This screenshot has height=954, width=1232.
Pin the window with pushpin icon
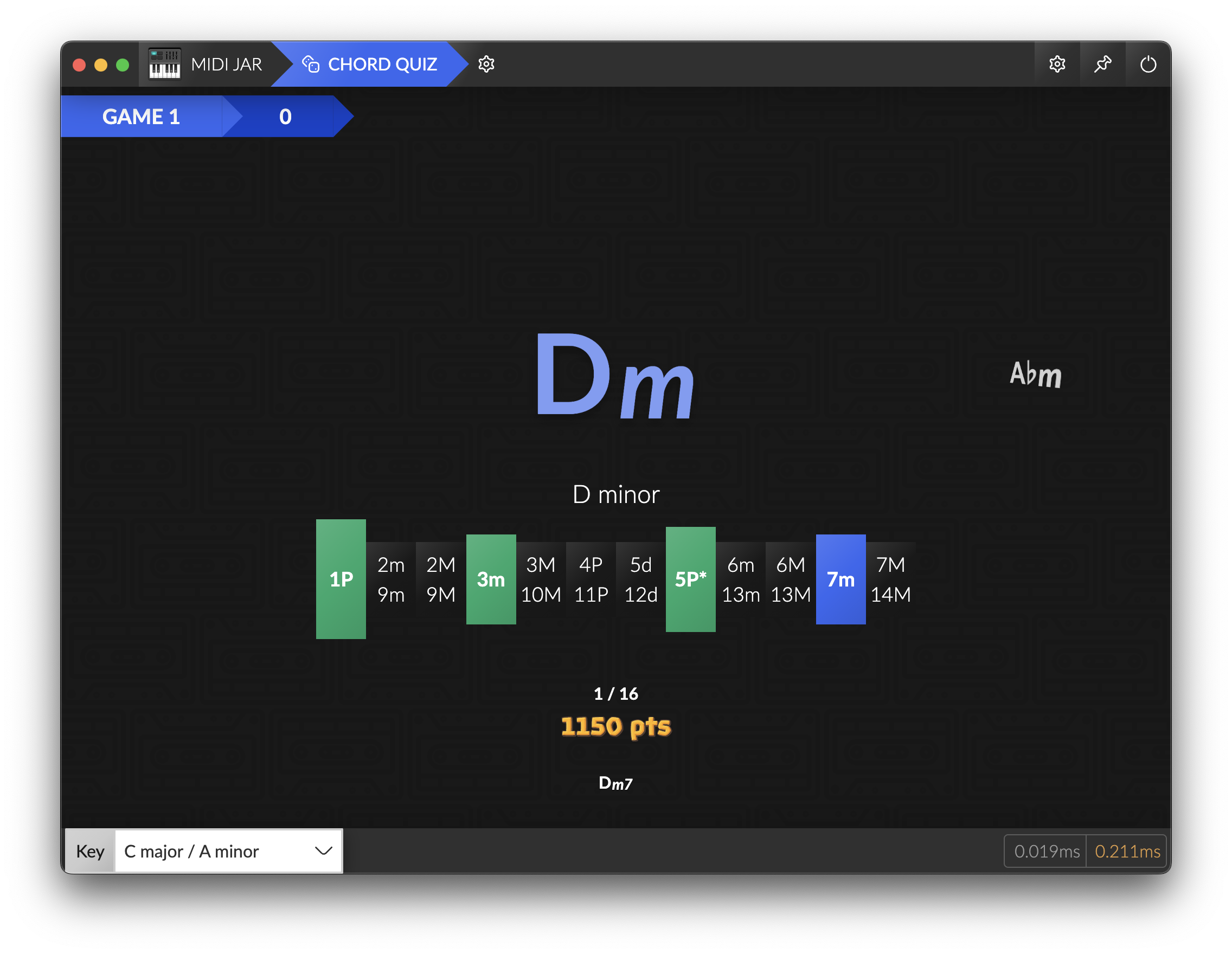tap(1102, 65)
